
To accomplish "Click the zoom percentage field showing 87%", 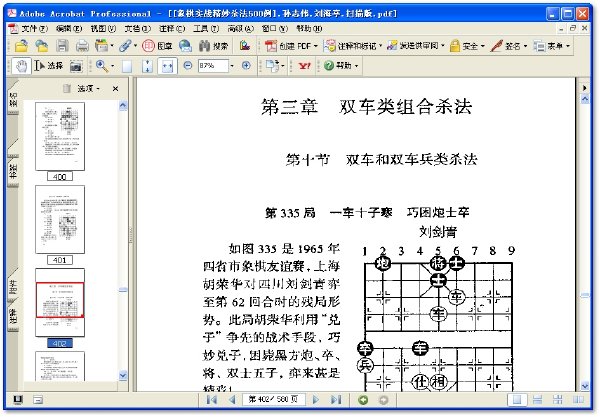I will pos(213,66).
